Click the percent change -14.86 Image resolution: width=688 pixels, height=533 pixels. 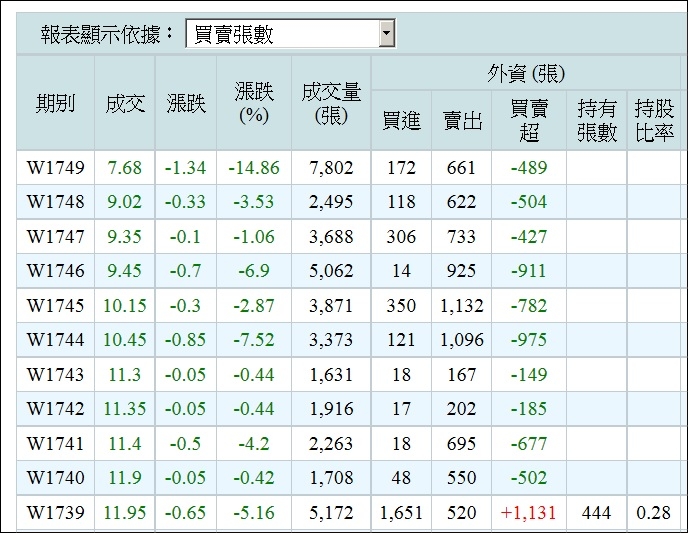pos(254,168)
